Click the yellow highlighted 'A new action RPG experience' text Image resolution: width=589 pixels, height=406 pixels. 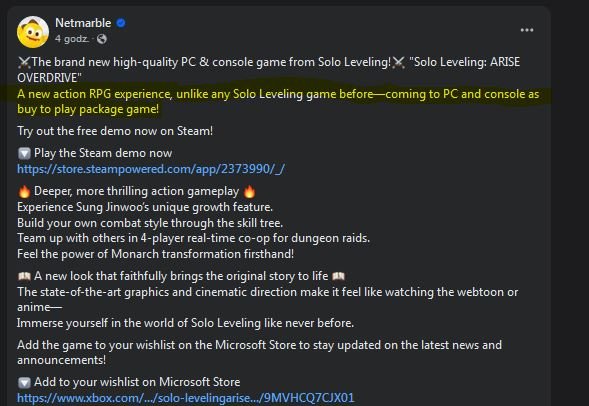95,94
